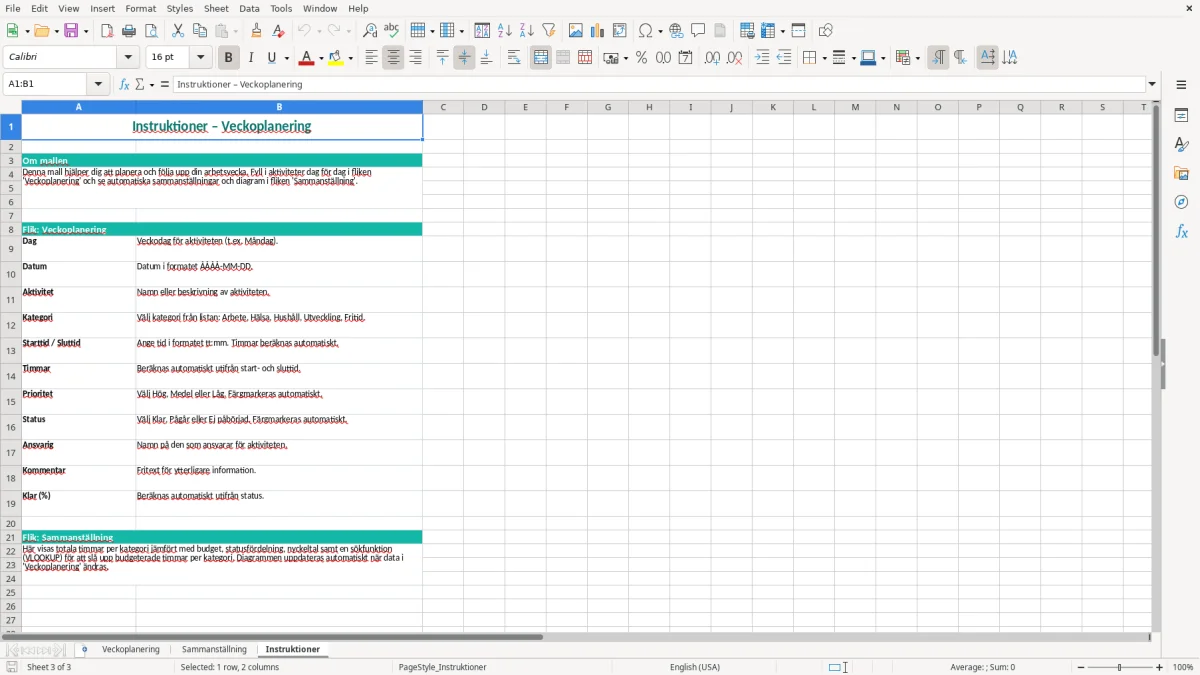Copy the selection using the Copy icon
Image resolution: width=1200 pixels, height=675 pixels.
coord(200,31)
